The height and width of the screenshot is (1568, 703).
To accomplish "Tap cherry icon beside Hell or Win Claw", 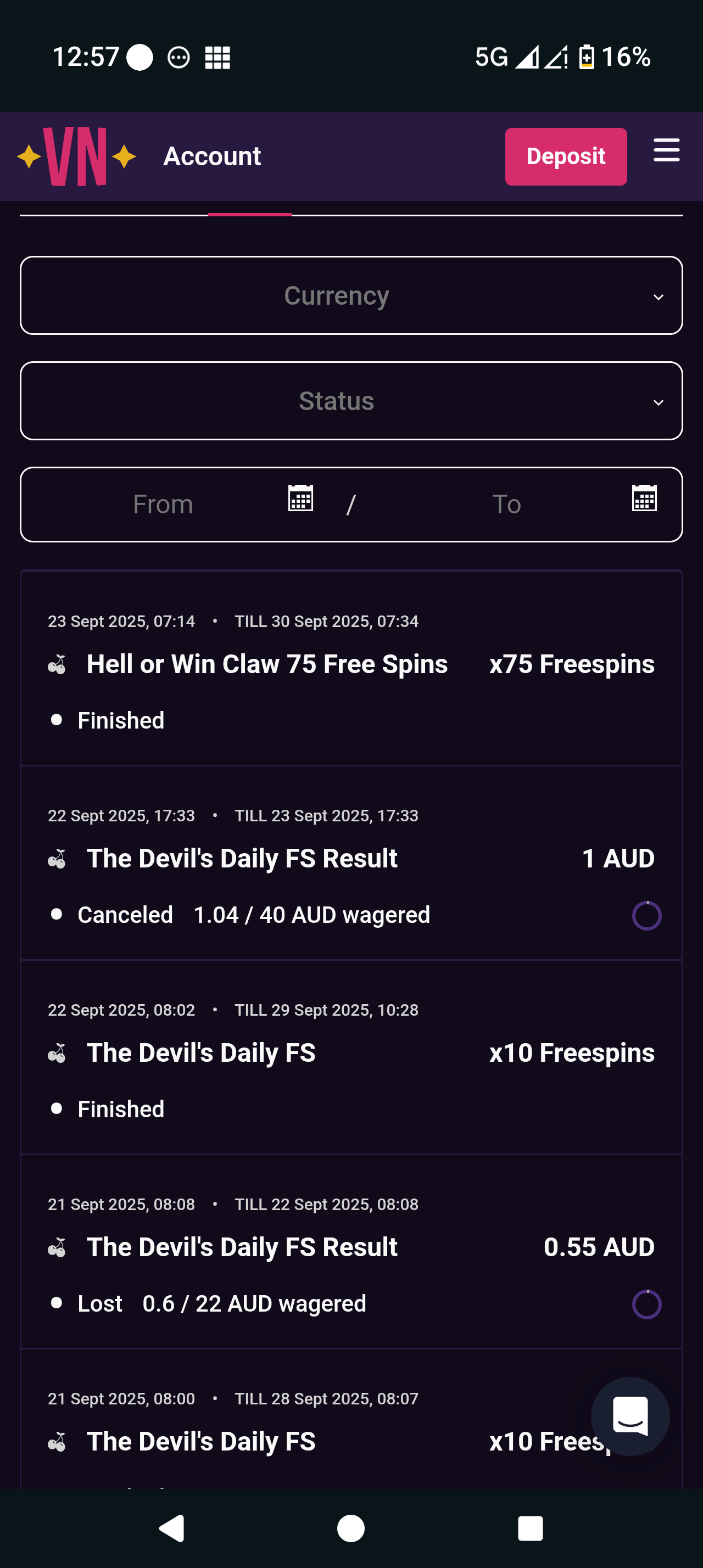I will (57, 664).
